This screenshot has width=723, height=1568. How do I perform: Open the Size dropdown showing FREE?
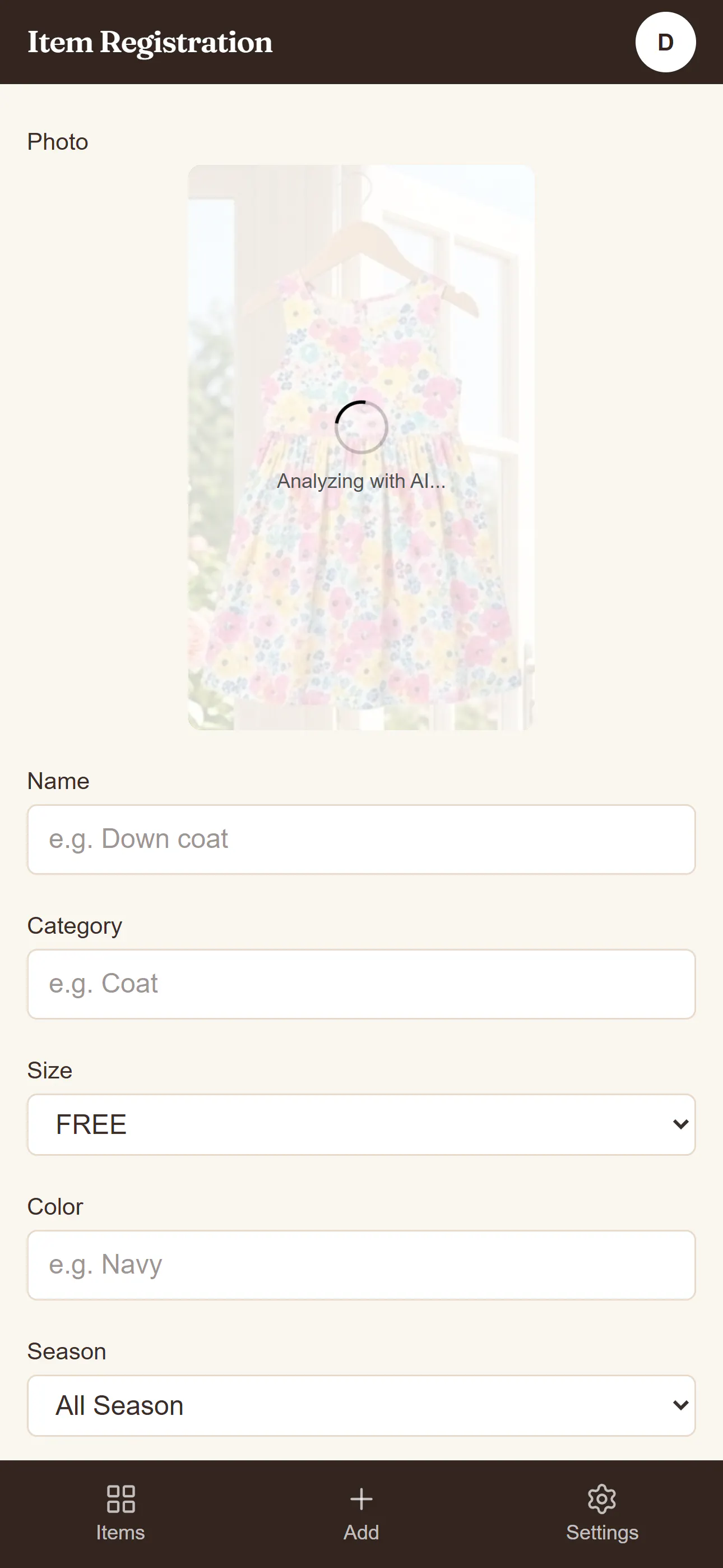[361, 1124]
